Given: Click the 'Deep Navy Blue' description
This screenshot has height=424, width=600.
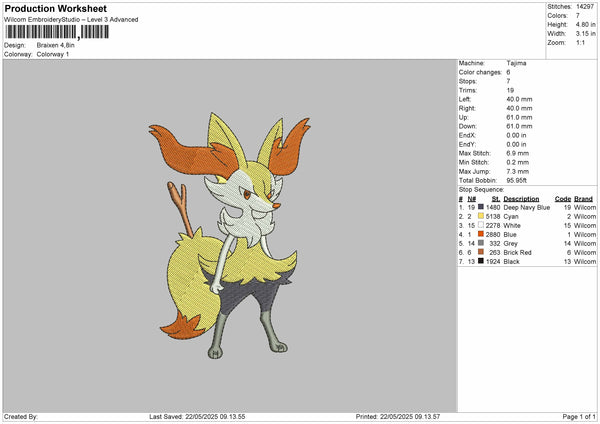Looking at the screenshot, I should click(527, 207).
